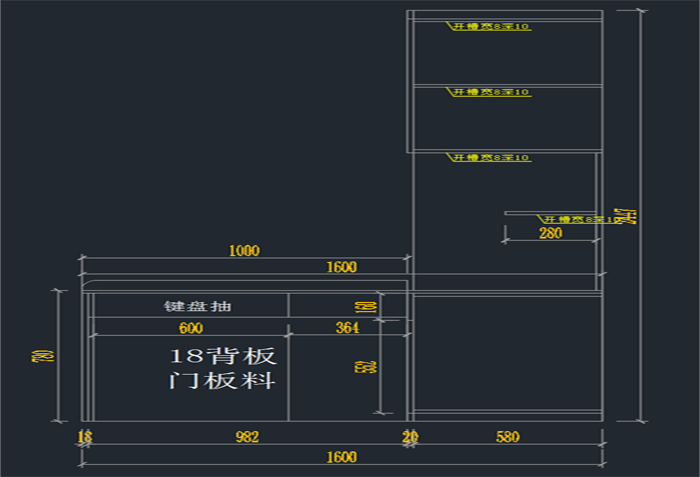Select the topmost 开槽宽8深10 annotation
This screenshot has height=477, width=700.
click(490, 26)
